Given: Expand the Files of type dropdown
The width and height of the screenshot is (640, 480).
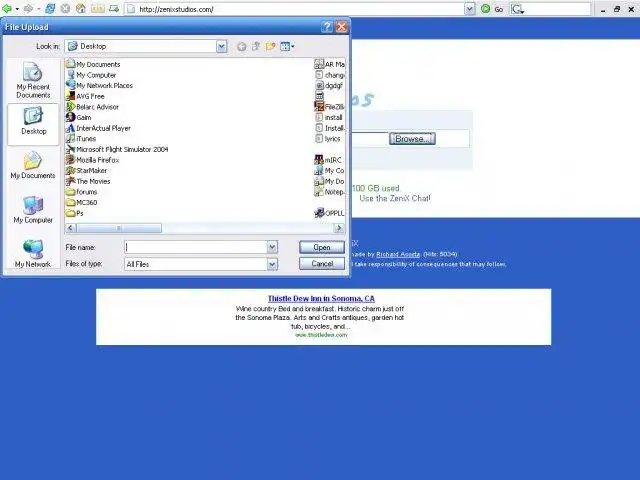Looking at the screenshot, I should coord(272,264).
